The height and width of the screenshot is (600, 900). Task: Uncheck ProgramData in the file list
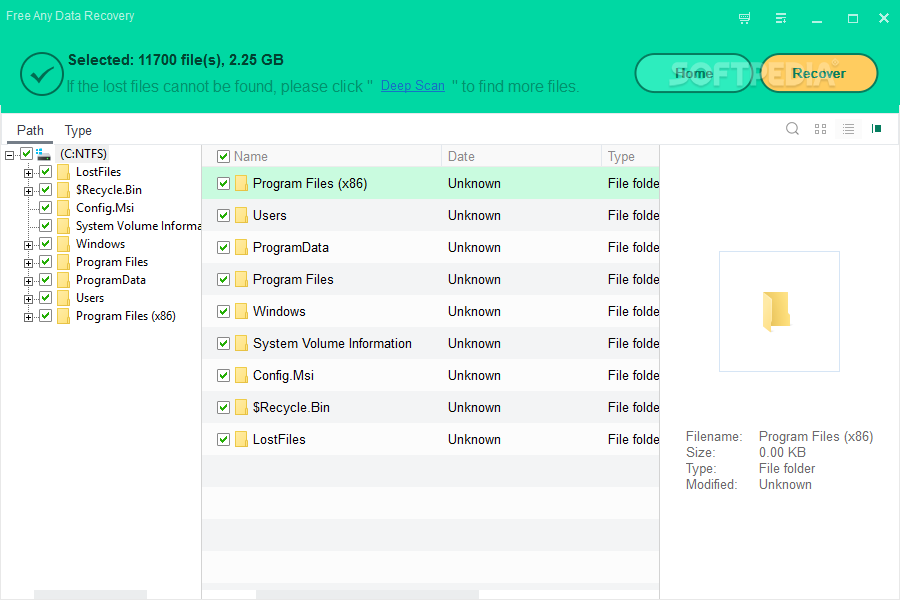tap(223, 247)
